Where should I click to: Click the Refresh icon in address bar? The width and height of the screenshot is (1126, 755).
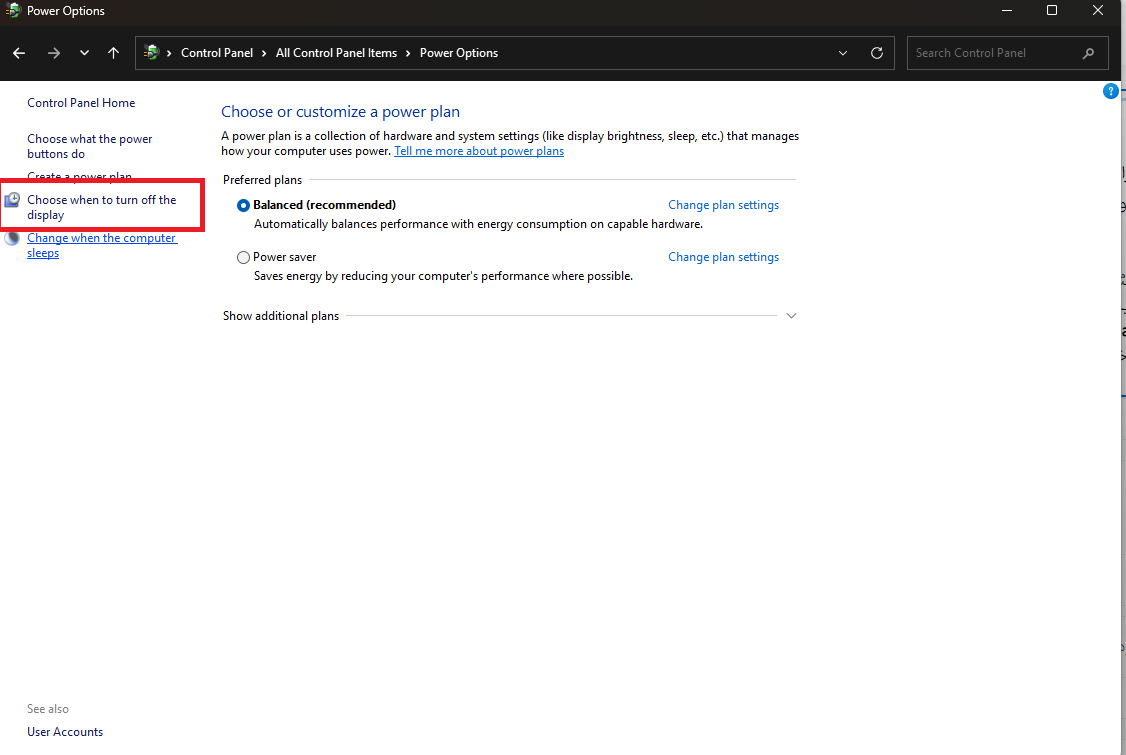point(877,53)
